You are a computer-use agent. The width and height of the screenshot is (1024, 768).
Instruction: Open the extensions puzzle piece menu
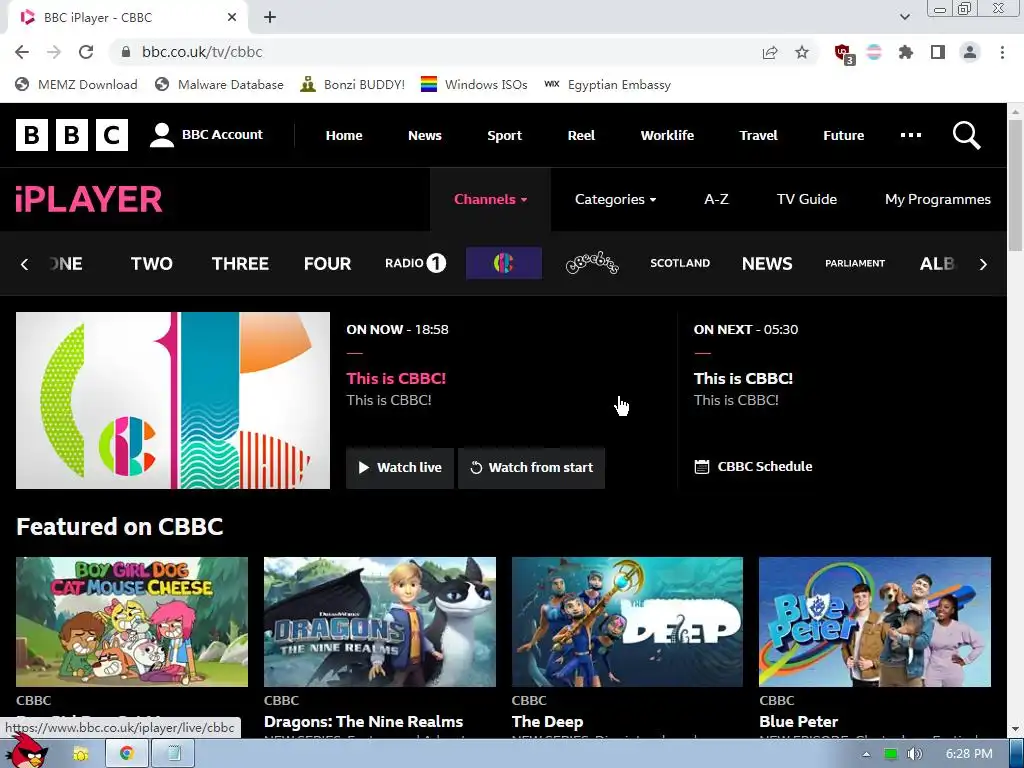click(906, 52)
